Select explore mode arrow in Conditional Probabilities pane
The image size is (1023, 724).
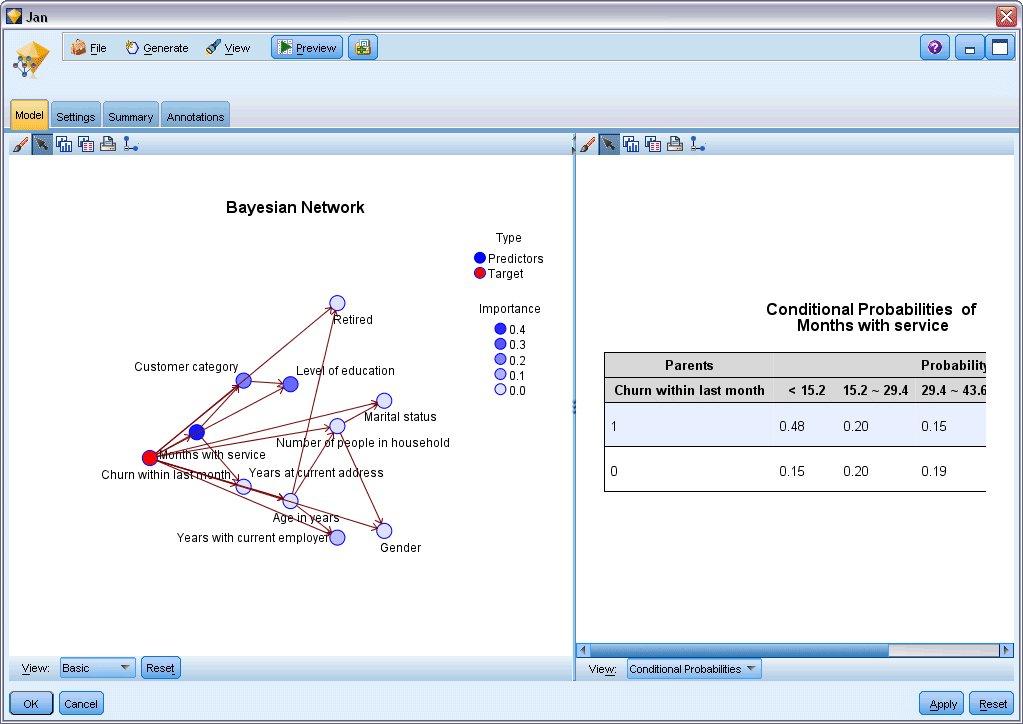tap(609, 144)
